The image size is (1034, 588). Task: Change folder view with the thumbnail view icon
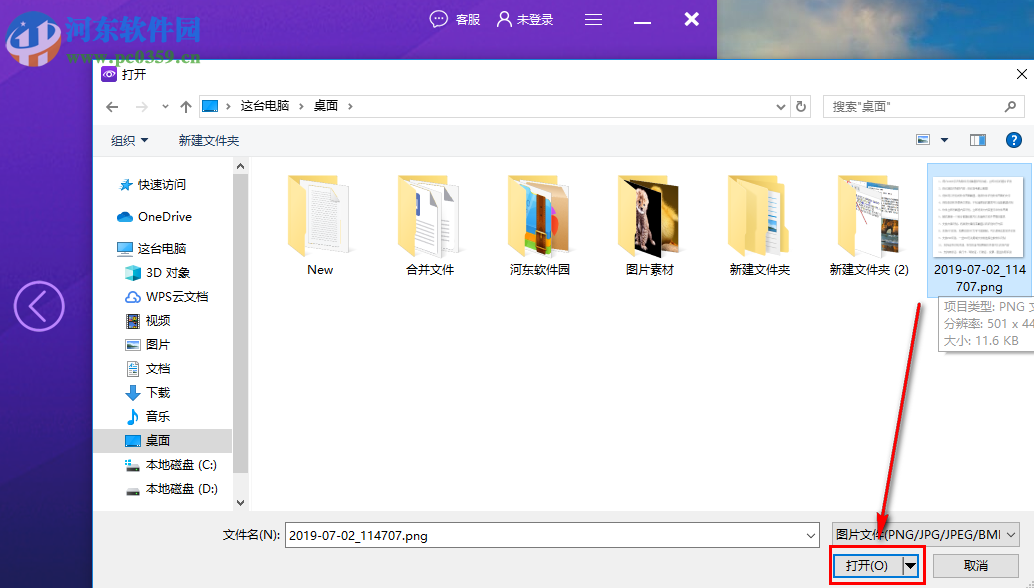pos(921,139)
